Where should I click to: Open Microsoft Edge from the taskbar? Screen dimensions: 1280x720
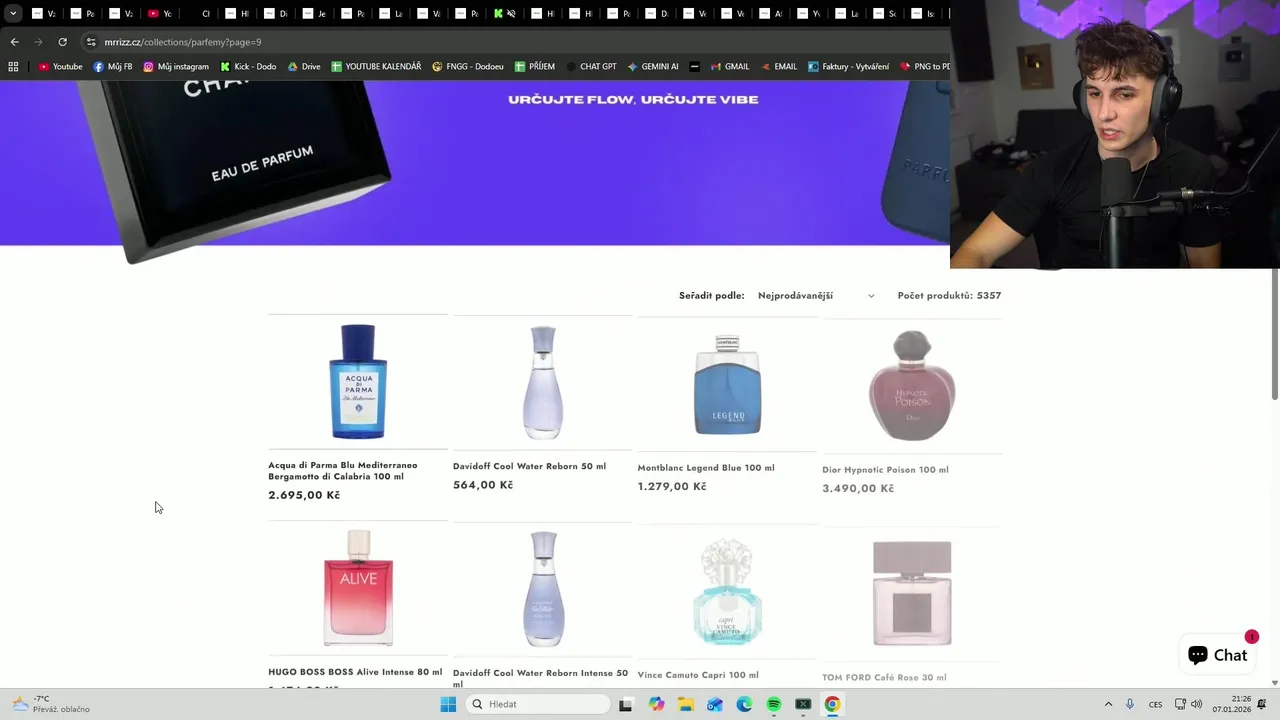pos(744,704)
